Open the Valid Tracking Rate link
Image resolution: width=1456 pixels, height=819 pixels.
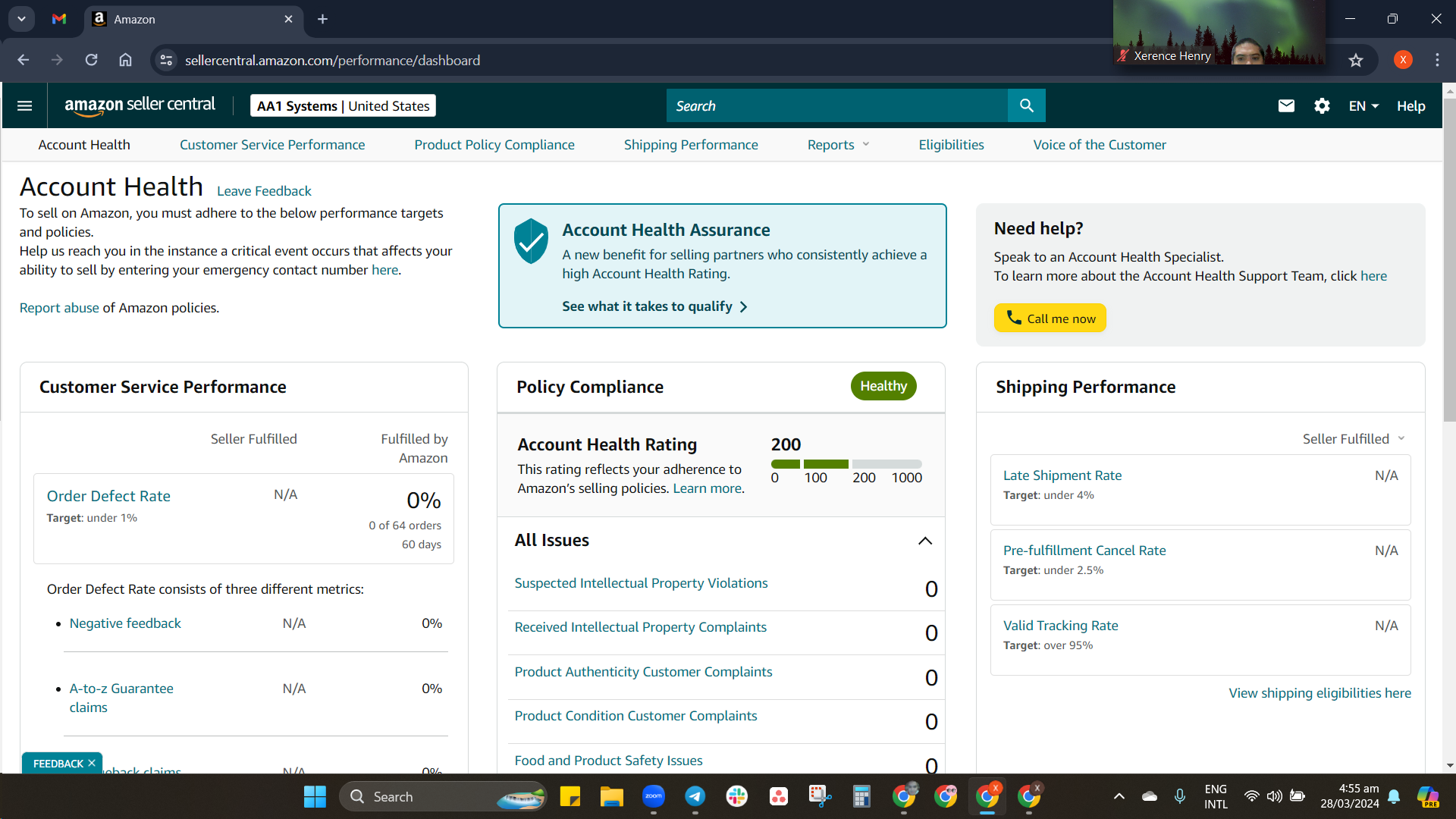(1061, 626)
